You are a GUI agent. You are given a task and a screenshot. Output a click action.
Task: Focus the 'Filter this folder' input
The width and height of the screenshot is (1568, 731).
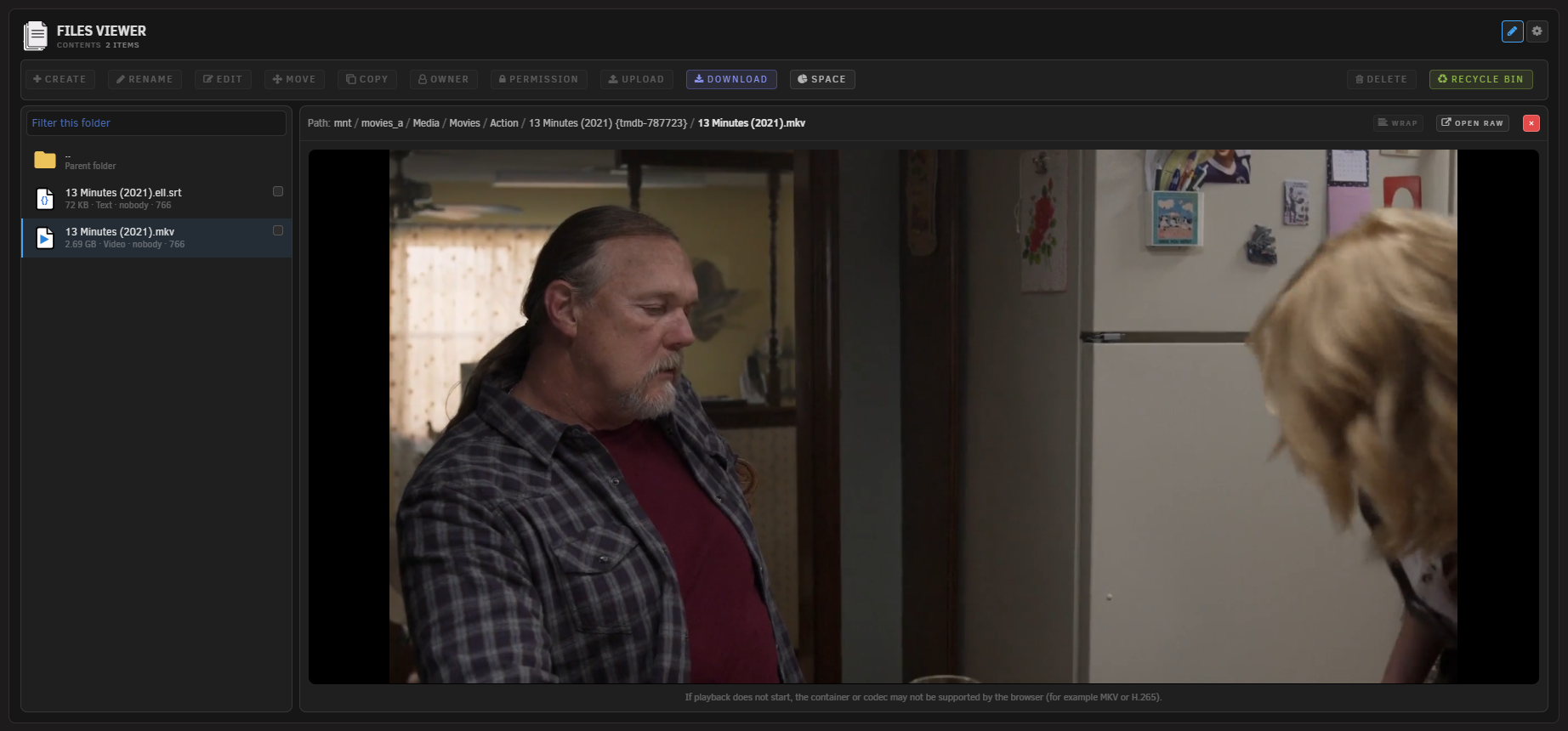pos(156,123)
